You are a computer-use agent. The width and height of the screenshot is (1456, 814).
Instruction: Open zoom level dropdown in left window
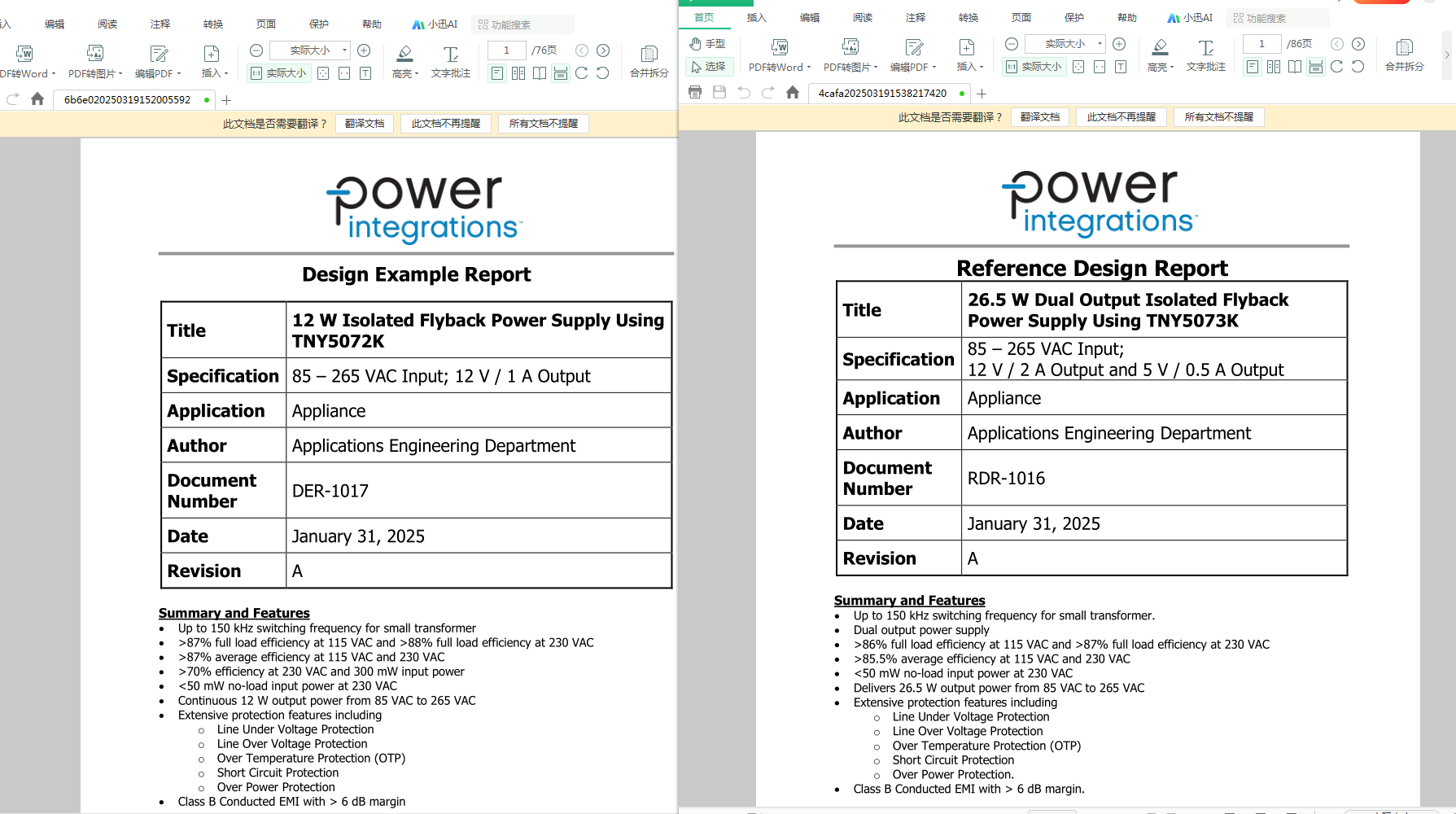coord(344,50)
